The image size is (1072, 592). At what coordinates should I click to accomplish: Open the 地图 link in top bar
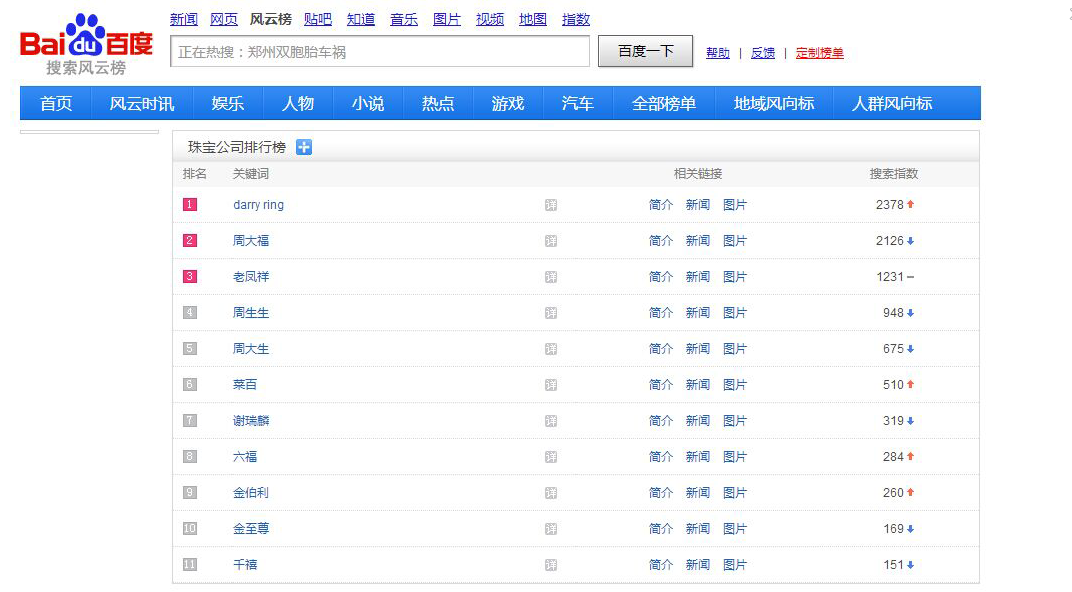533,19
